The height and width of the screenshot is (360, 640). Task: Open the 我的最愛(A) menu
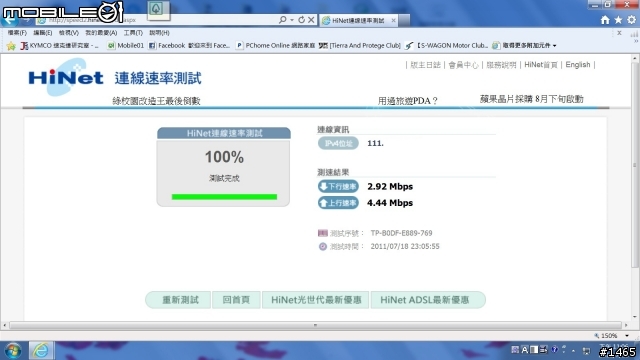(101, 33)
